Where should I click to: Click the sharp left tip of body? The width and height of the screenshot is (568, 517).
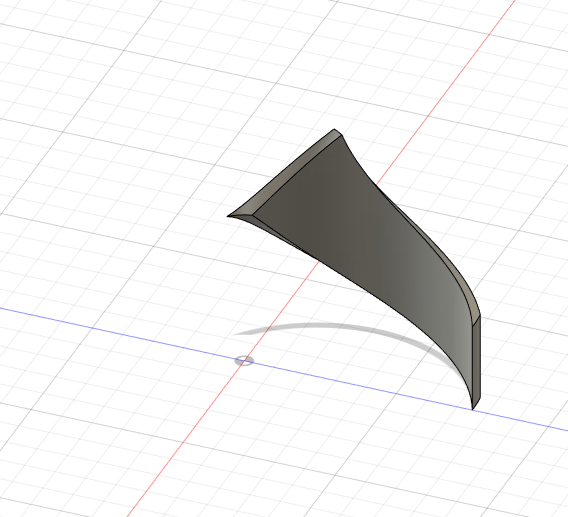pos(228,216)
